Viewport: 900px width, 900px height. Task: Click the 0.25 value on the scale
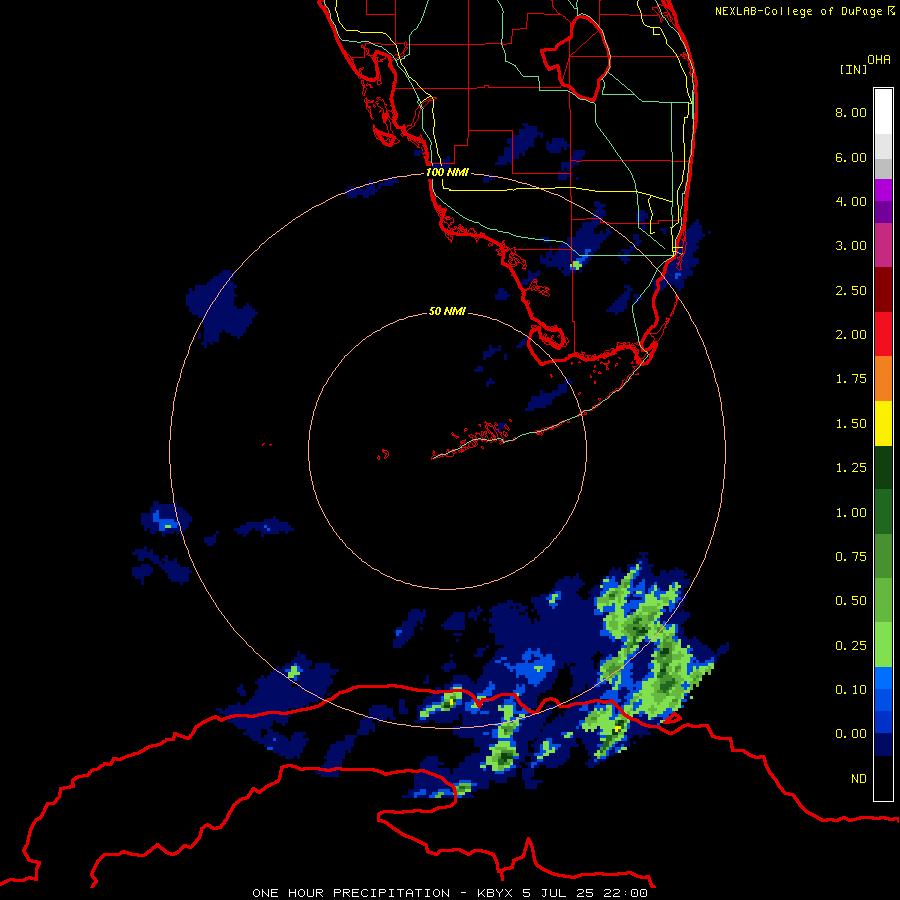[851, 646]
